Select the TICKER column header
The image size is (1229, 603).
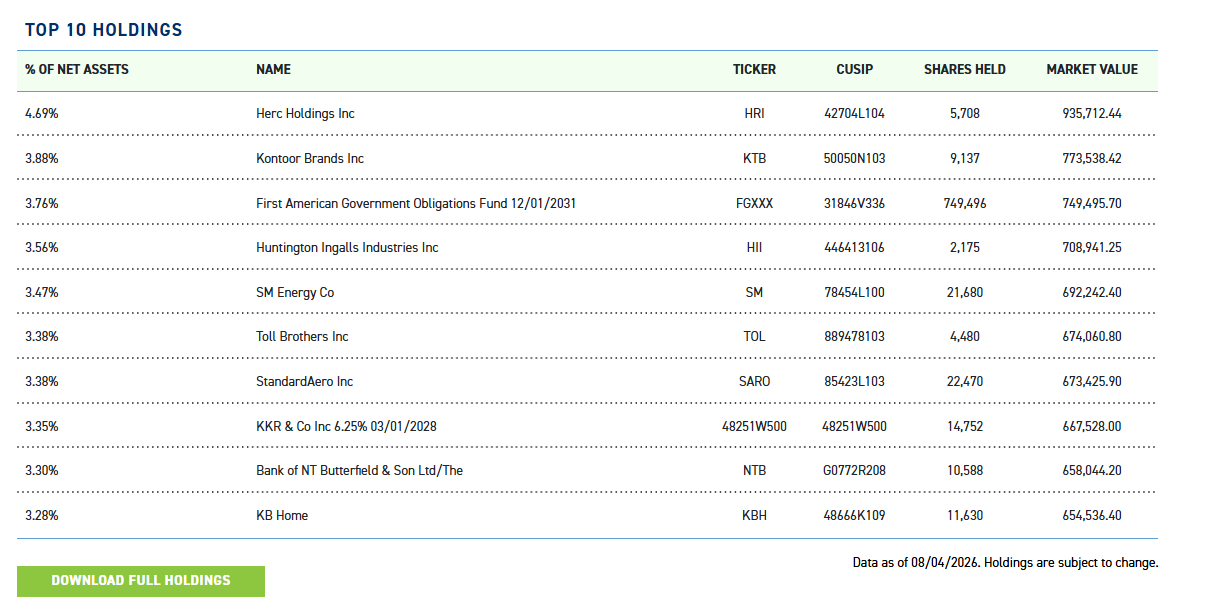click(x=754, y=70)
